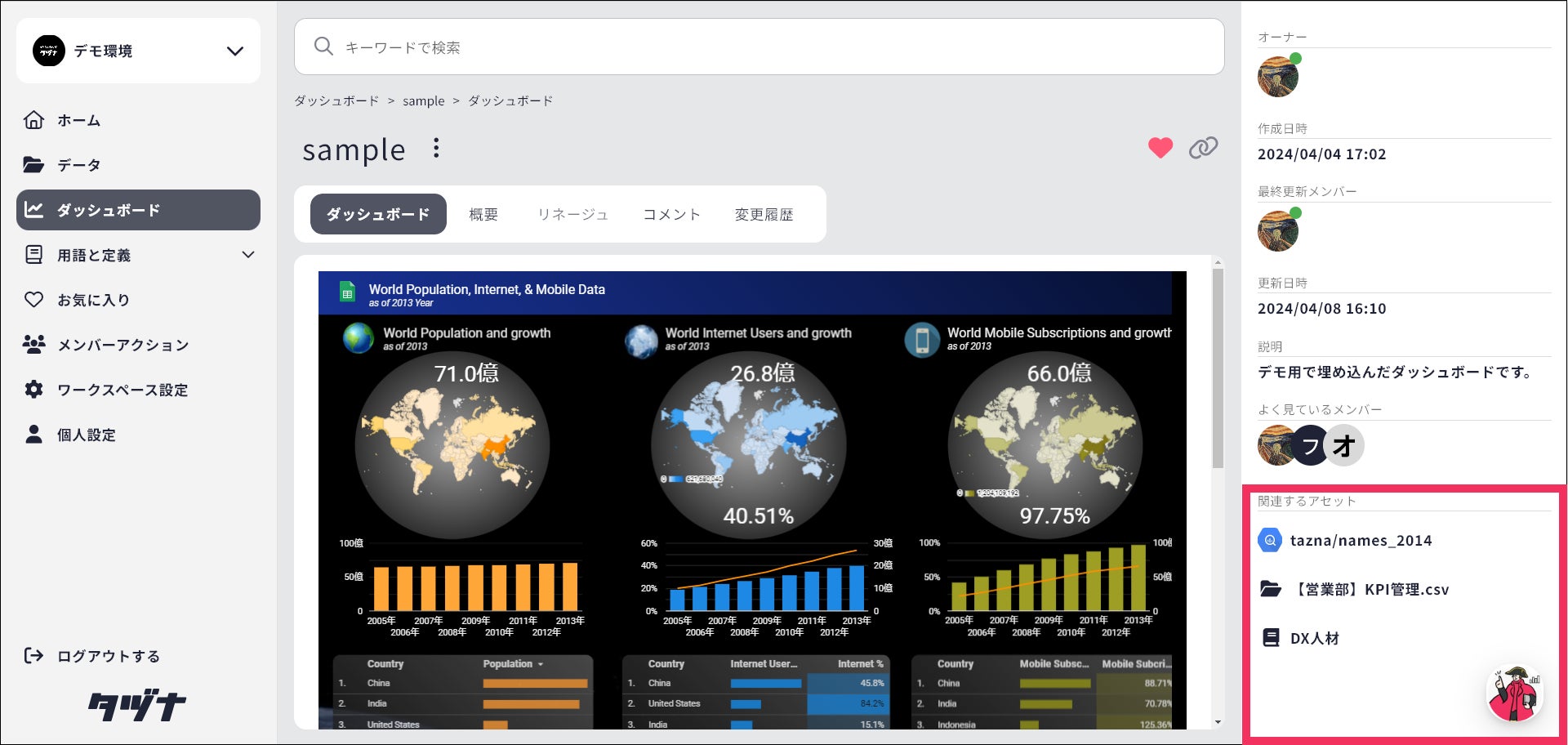The width and height of the screenshot is (1568, 745).
Task: Open related asset tazna/names_2014
Action: click(1361, 540)
